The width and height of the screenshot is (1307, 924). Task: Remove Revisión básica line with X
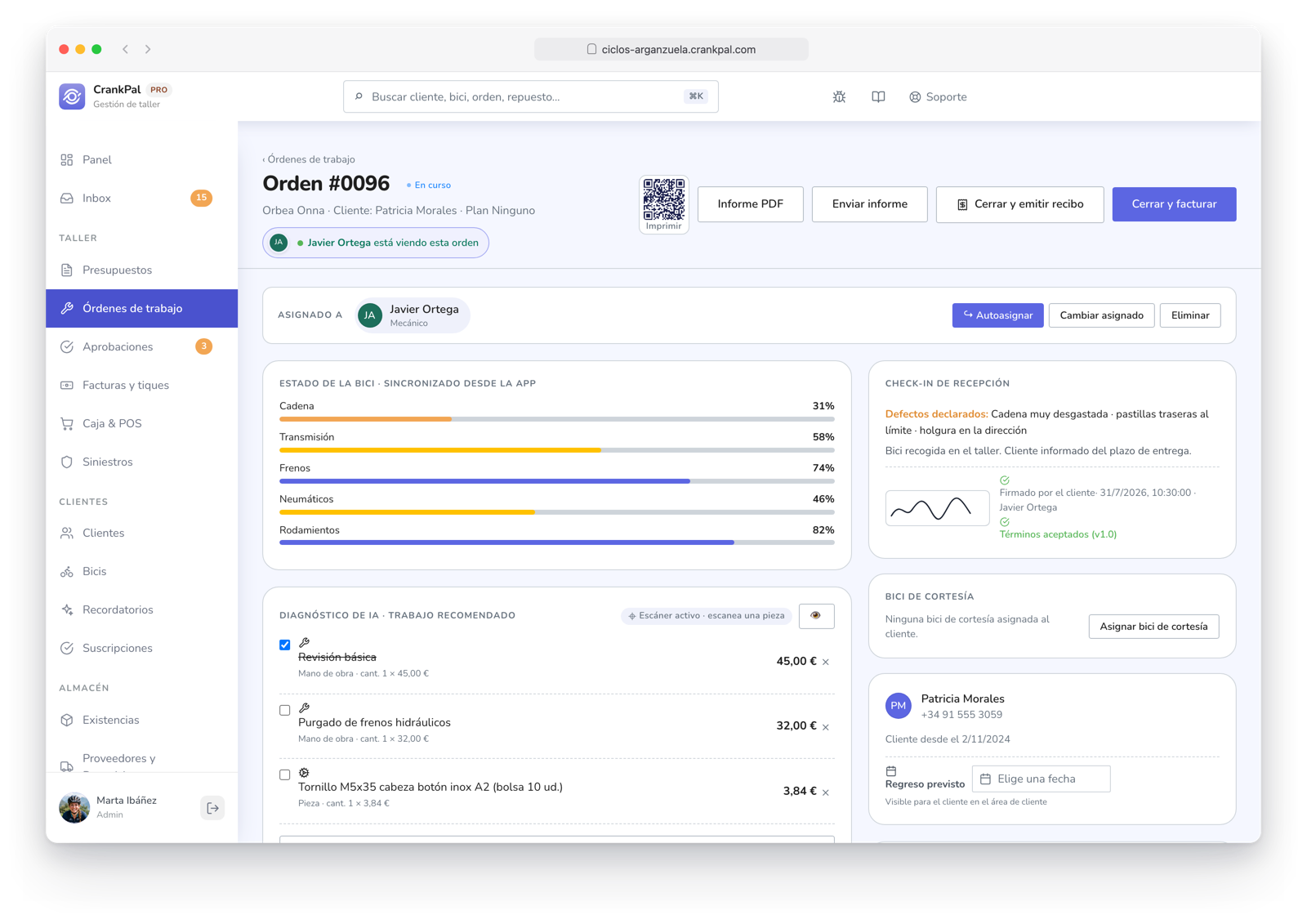826,662
